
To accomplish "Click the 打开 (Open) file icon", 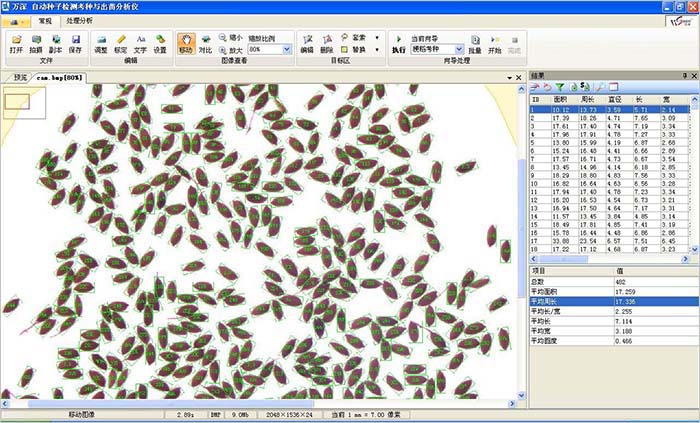I will (16, 43).
